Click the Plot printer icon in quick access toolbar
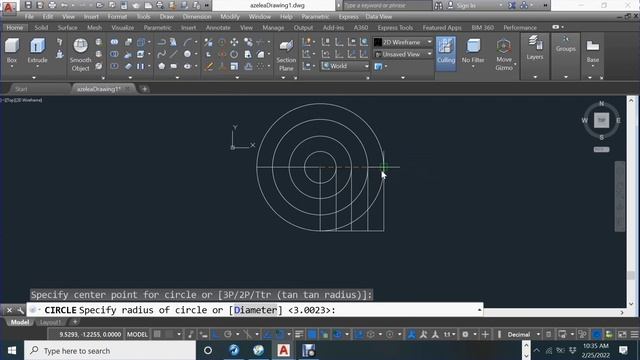The height and width of the screenshot is (360, 640). click(52, 5)
